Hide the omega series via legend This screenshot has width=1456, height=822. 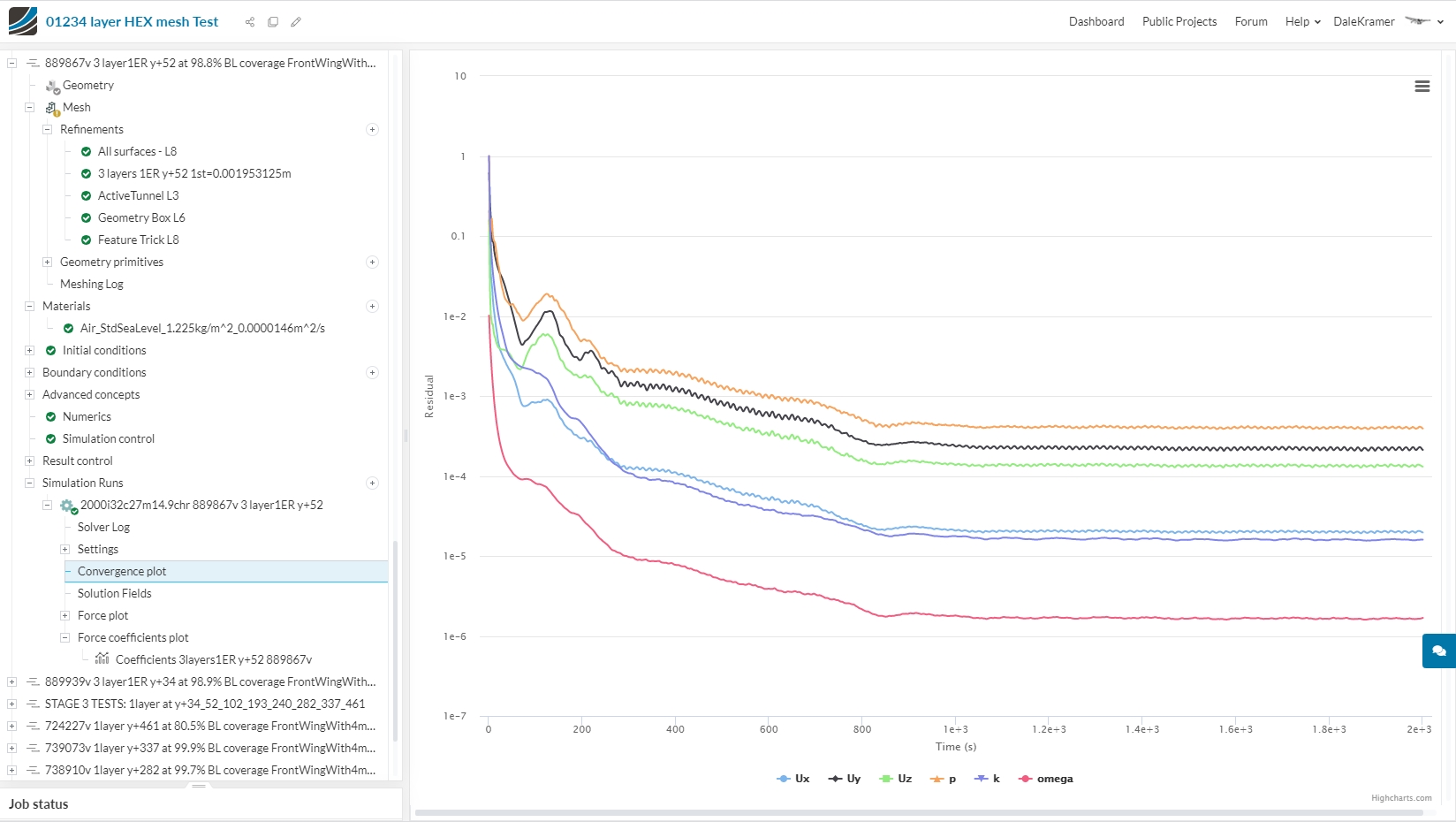[1046, 779]
